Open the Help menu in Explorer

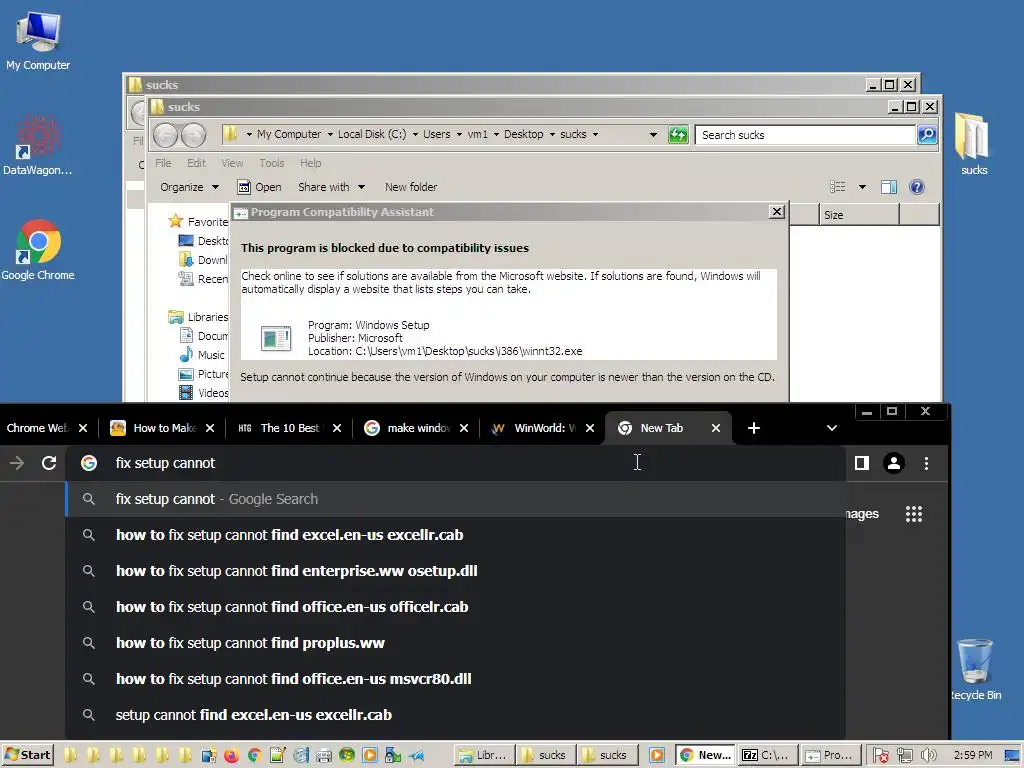(x=310, y=163)
